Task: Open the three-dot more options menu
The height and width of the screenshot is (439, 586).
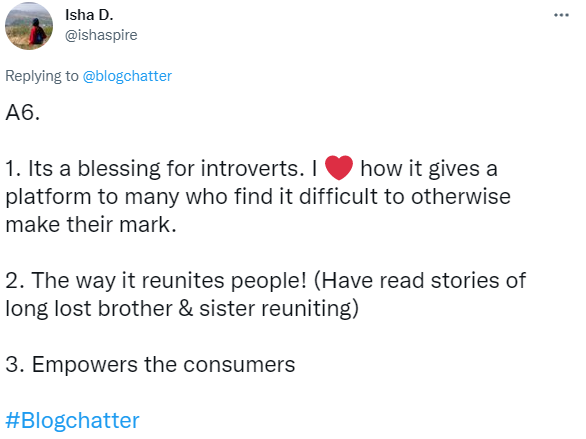Action: point(561,15)
